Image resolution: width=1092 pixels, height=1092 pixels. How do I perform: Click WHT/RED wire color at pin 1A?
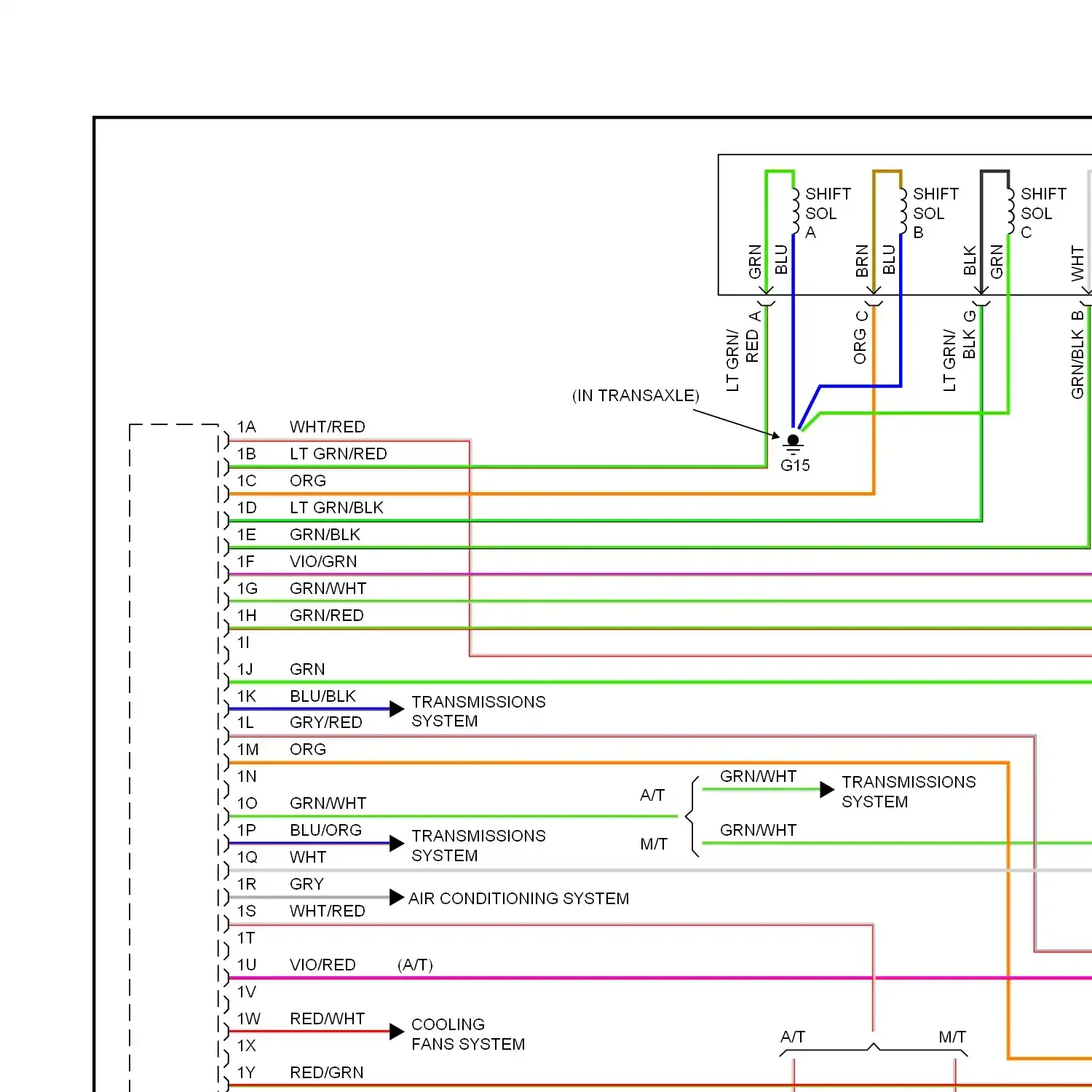328,427
